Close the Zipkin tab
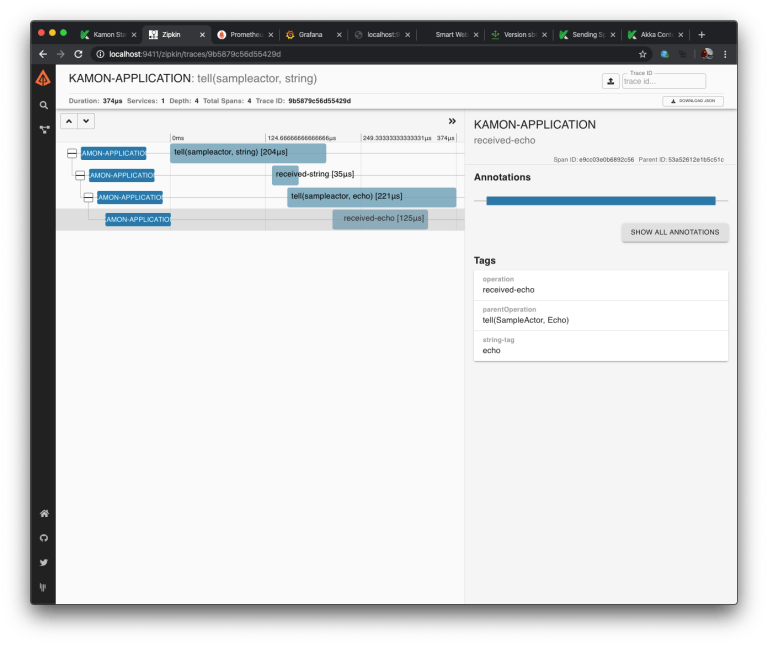 (202, 35)
